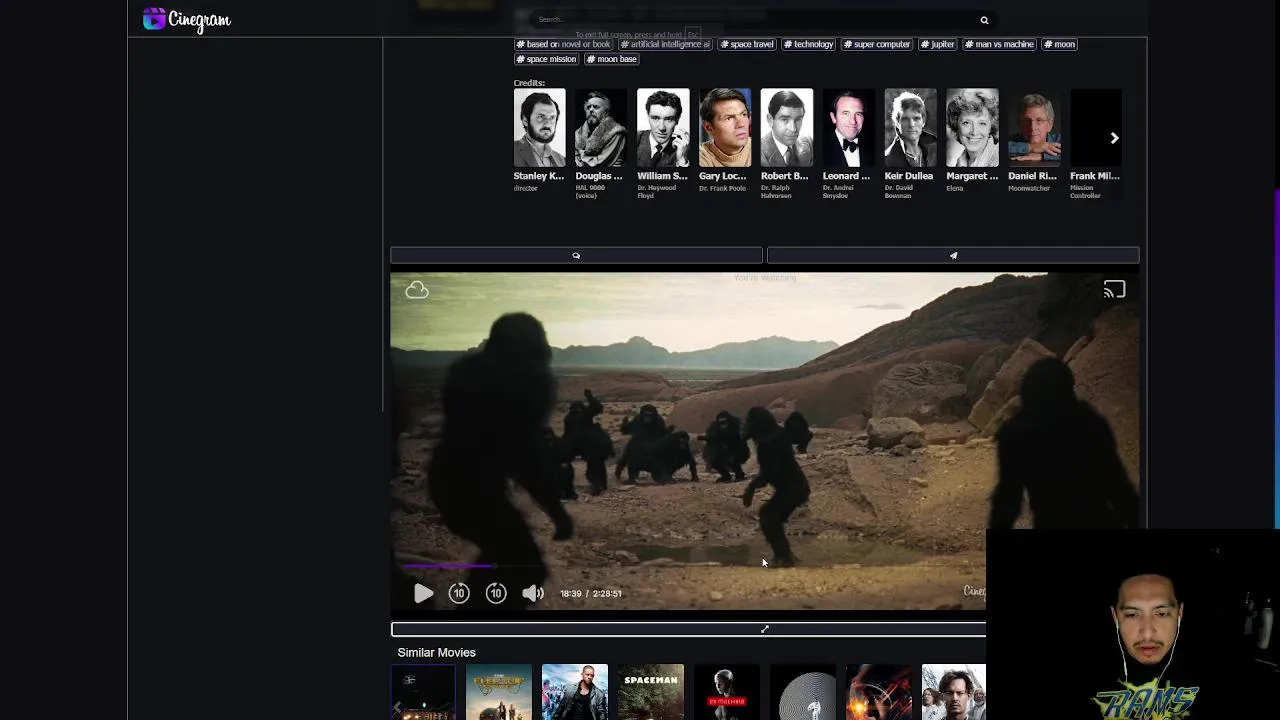Image resolution: width=1280 pixels, height=720 pixels.
Task: Open the Robert B... credit photo
Action: pos(786,128)
